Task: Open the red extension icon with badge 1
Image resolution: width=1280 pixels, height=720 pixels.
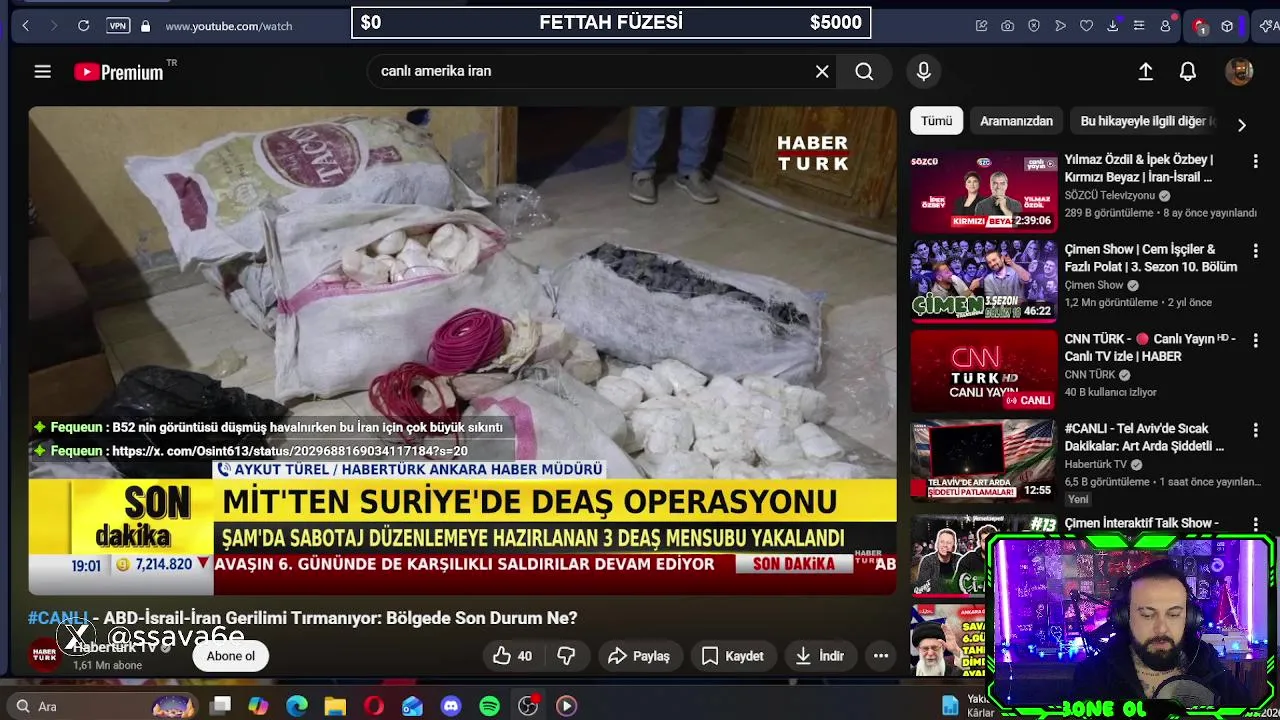Action: tap(1200, 27)
